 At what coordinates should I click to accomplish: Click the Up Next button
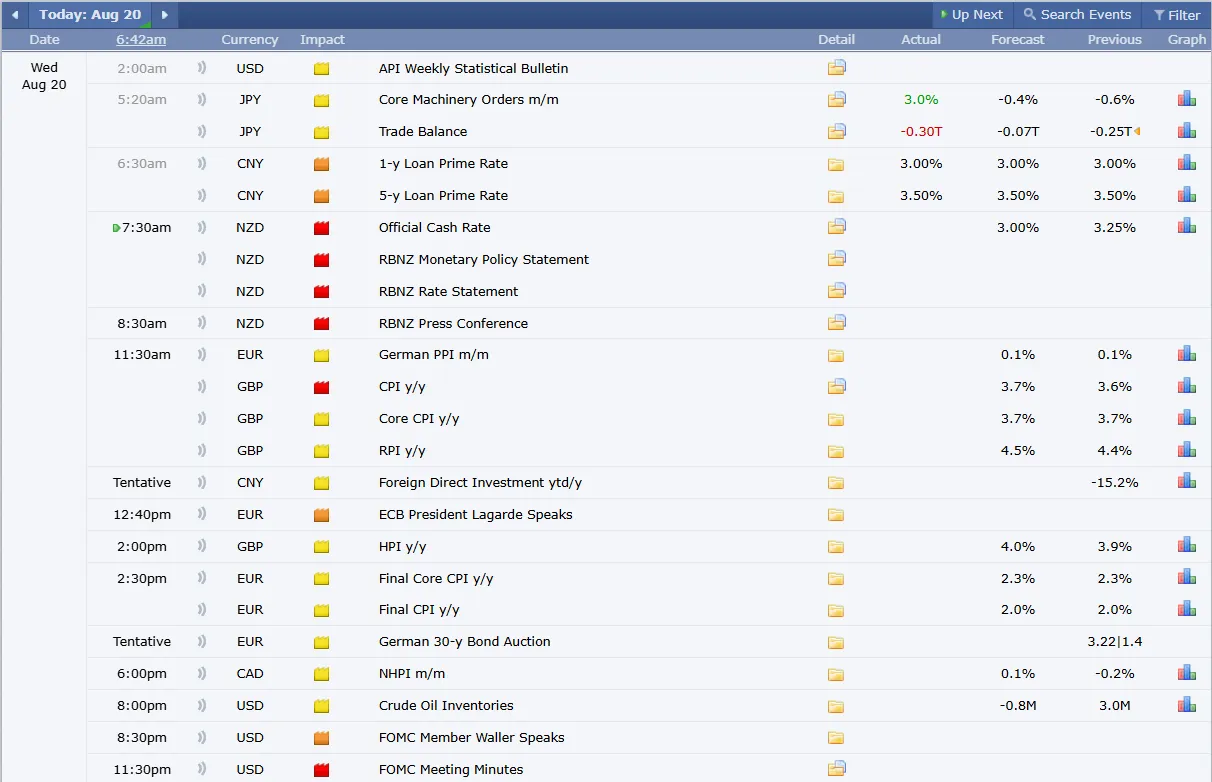click(971, 15)
